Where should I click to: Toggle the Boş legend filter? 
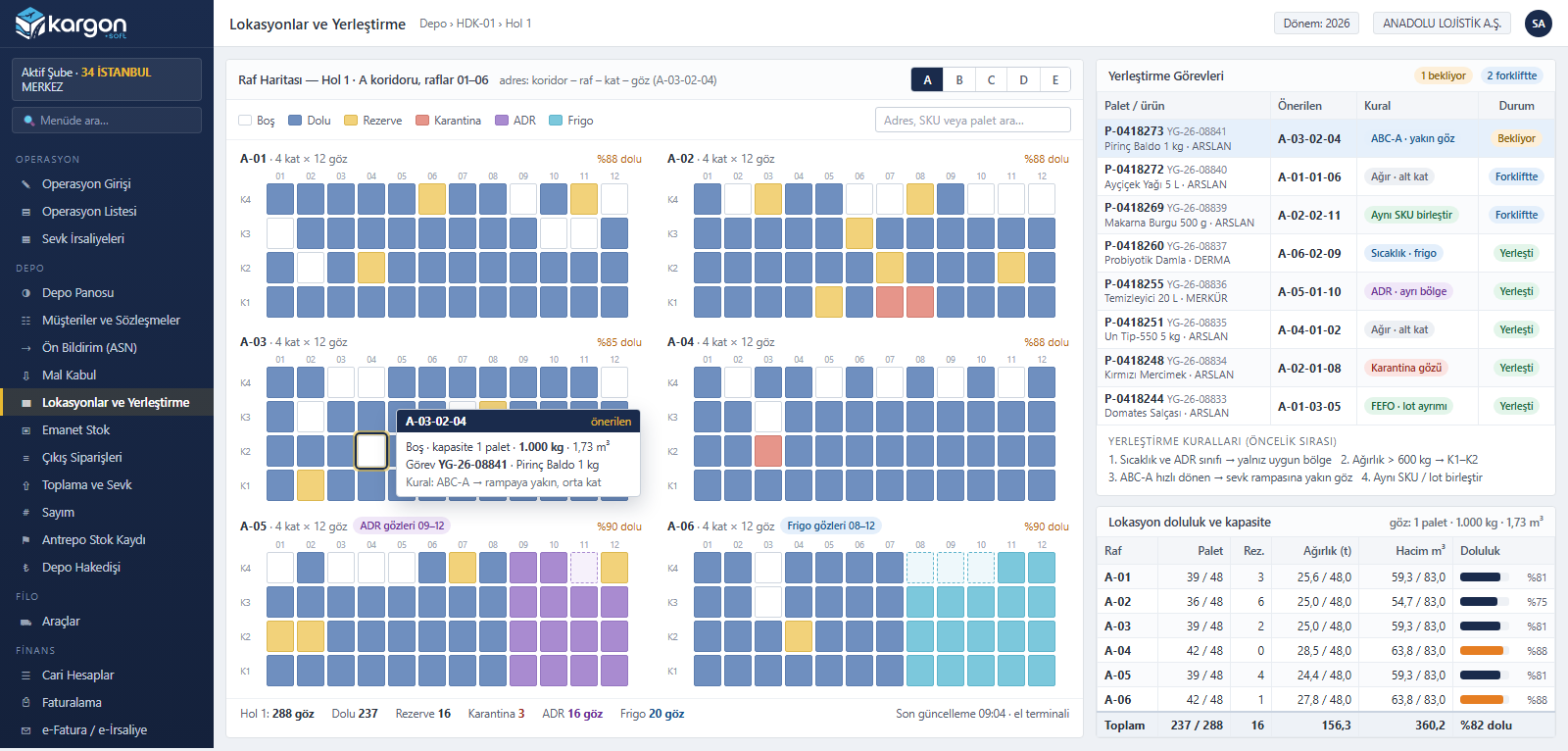[257, 121]
